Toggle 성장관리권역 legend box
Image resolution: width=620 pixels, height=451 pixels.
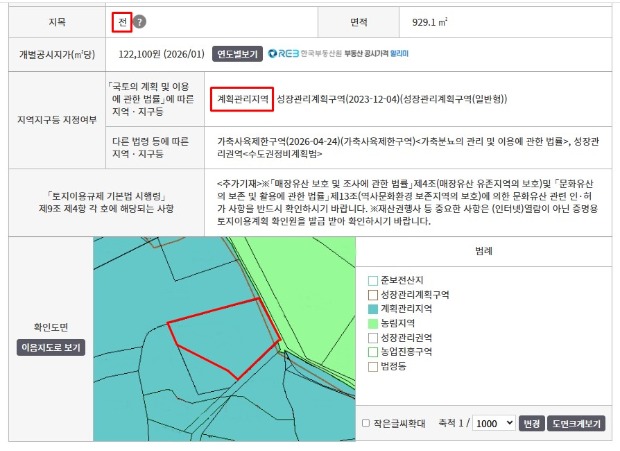(x=373, y=338)
